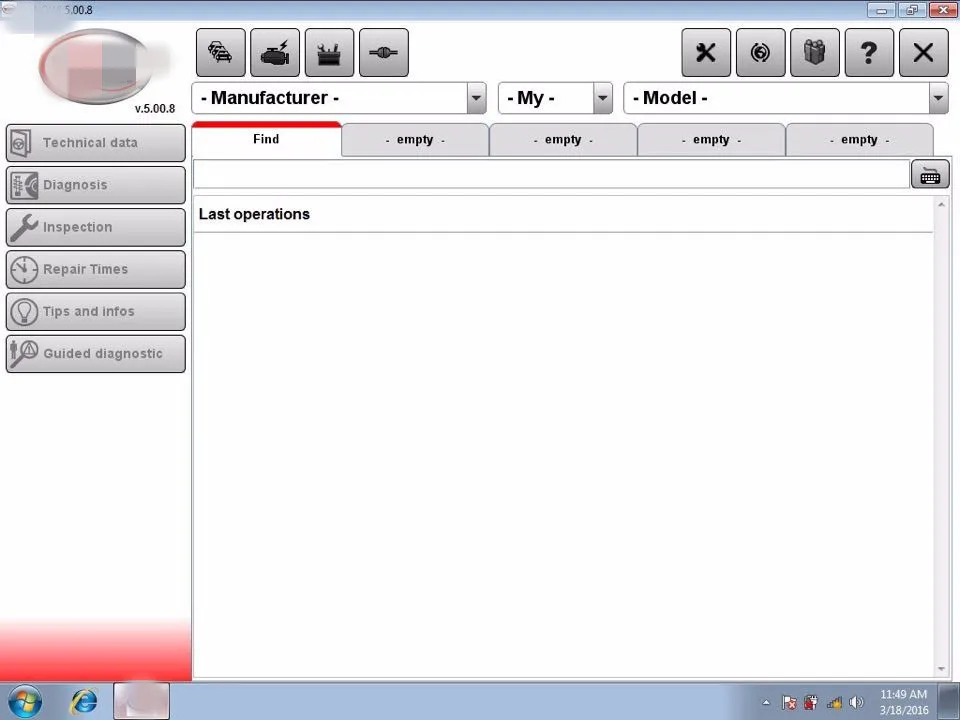The image size is (960, 720).
Task: Open the engine diagnostics icon
Action: point(274,52)
